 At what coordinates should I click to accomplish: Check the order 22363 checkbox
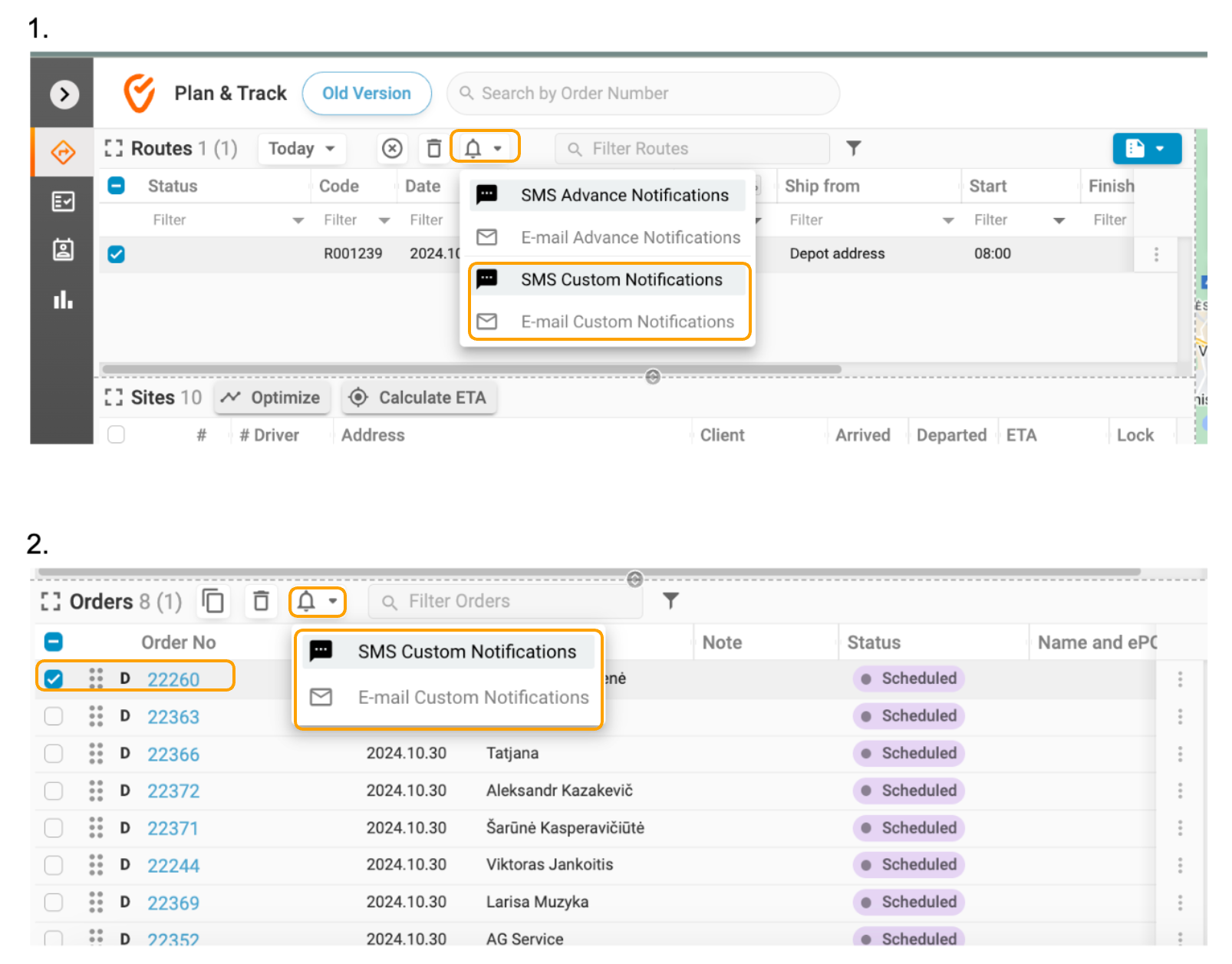pyautogui.click(x=54, y=716)
